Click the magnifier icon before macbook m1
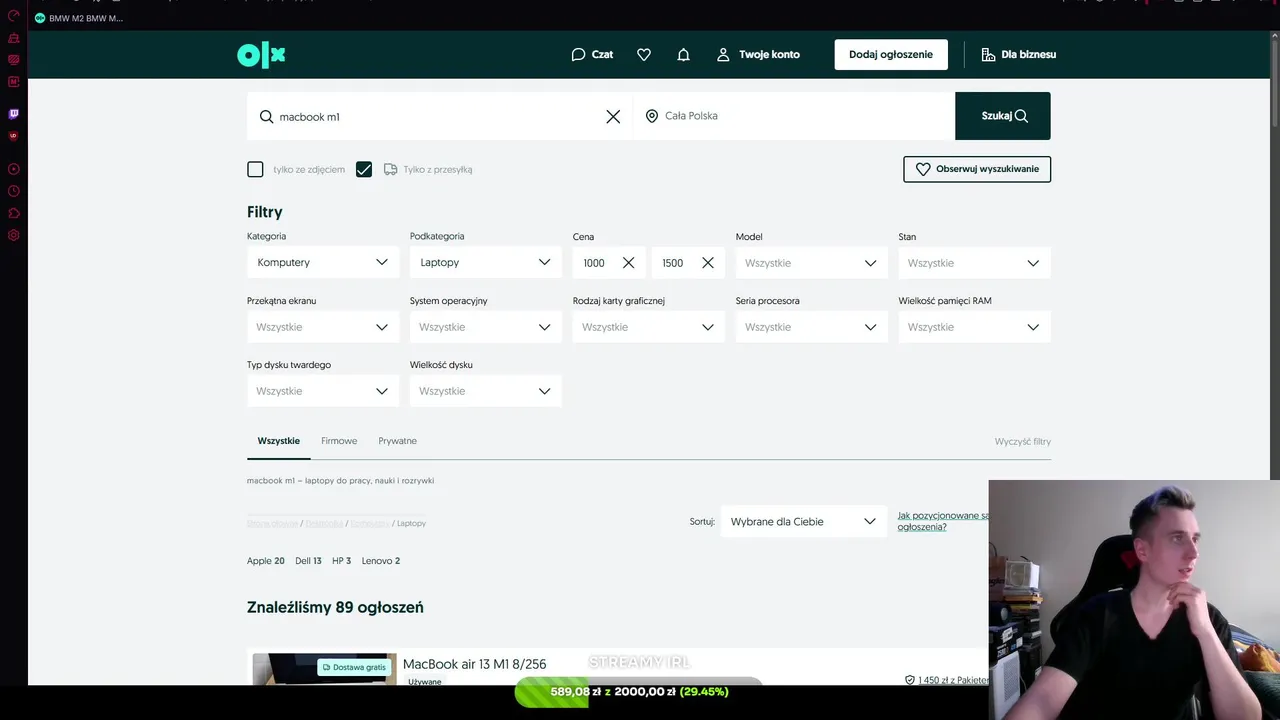1280x720 pixels. pyautogui.click(x=266, y=117)
